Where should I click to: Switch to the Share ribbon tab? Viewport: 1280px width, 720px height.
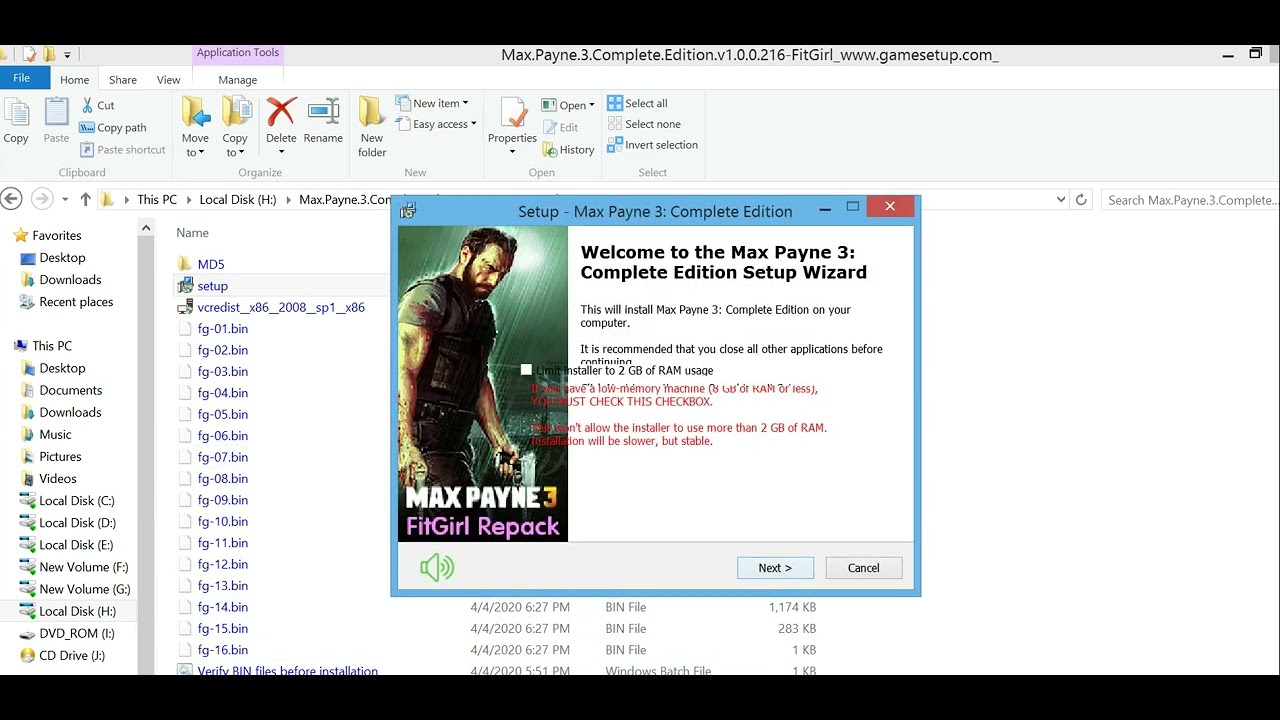[x=123, y=80]
